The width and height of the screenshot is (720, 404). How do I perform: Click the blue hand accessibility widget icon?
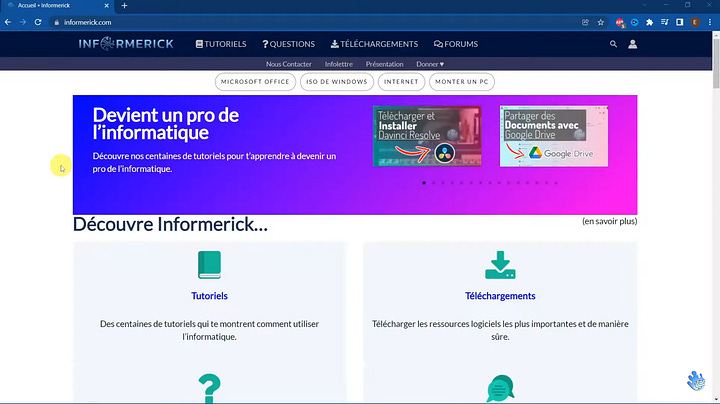[696, 381]
